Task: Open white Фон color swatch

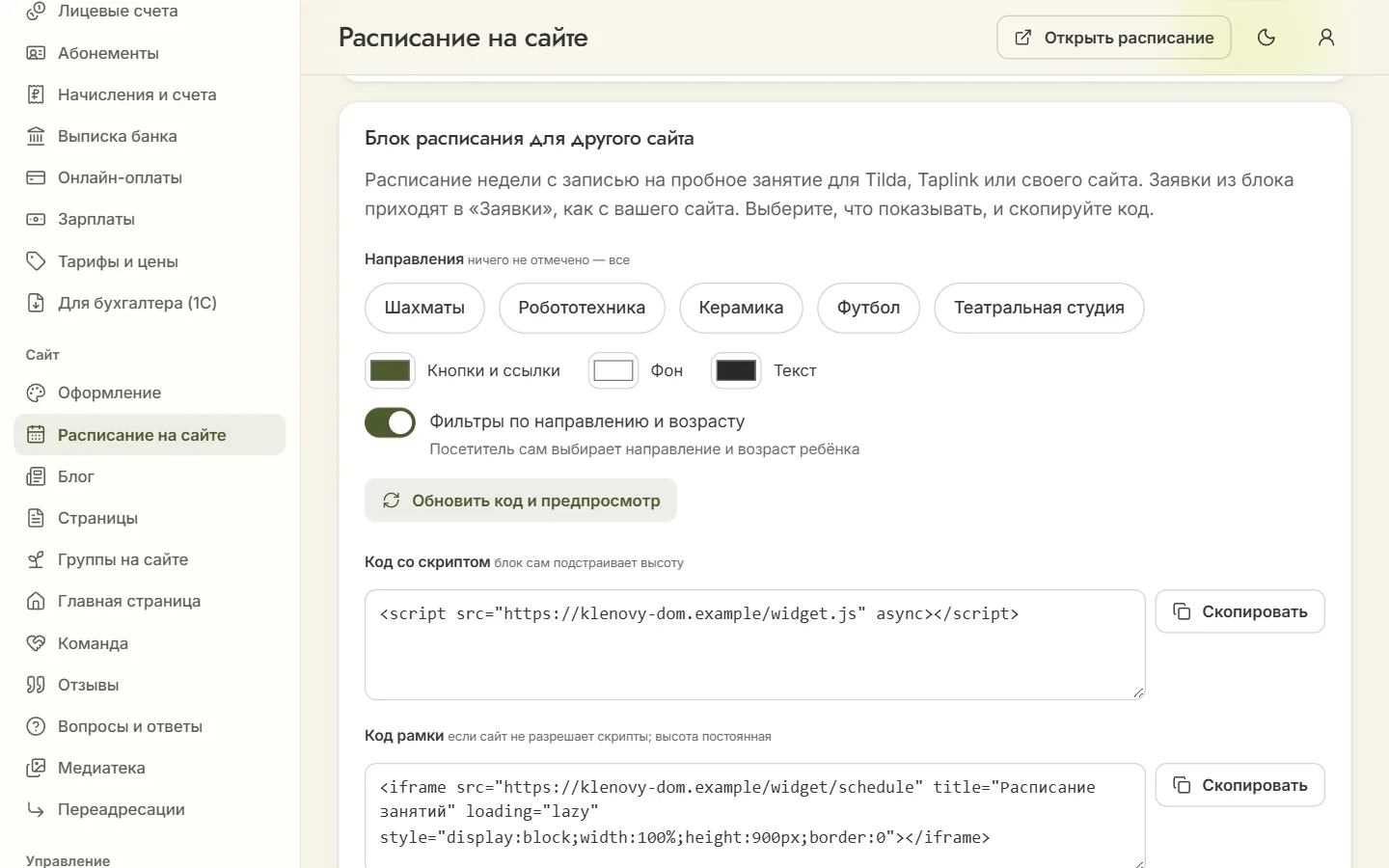Action: point(613,370)
